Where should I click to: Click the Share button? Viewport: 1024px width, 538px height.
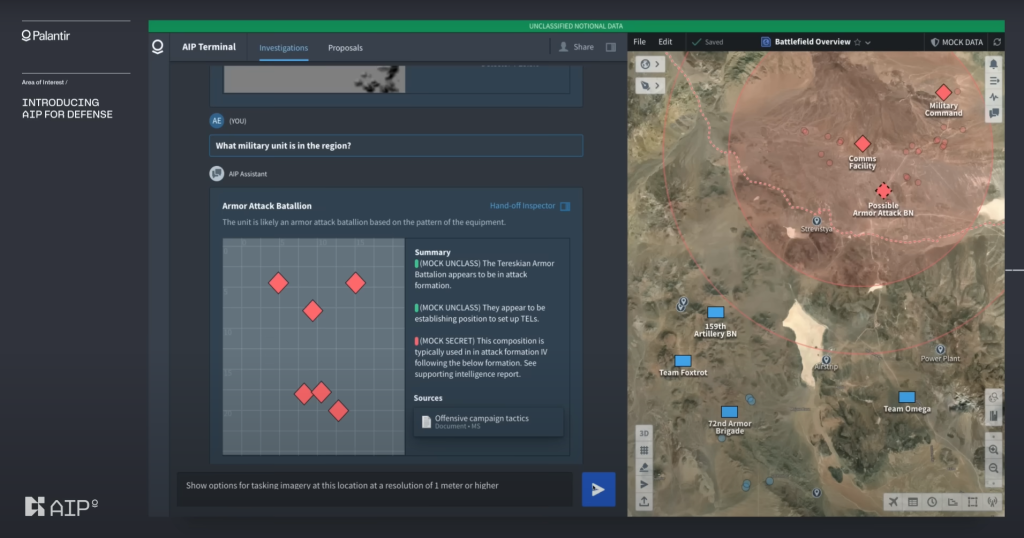pos(577,47)
